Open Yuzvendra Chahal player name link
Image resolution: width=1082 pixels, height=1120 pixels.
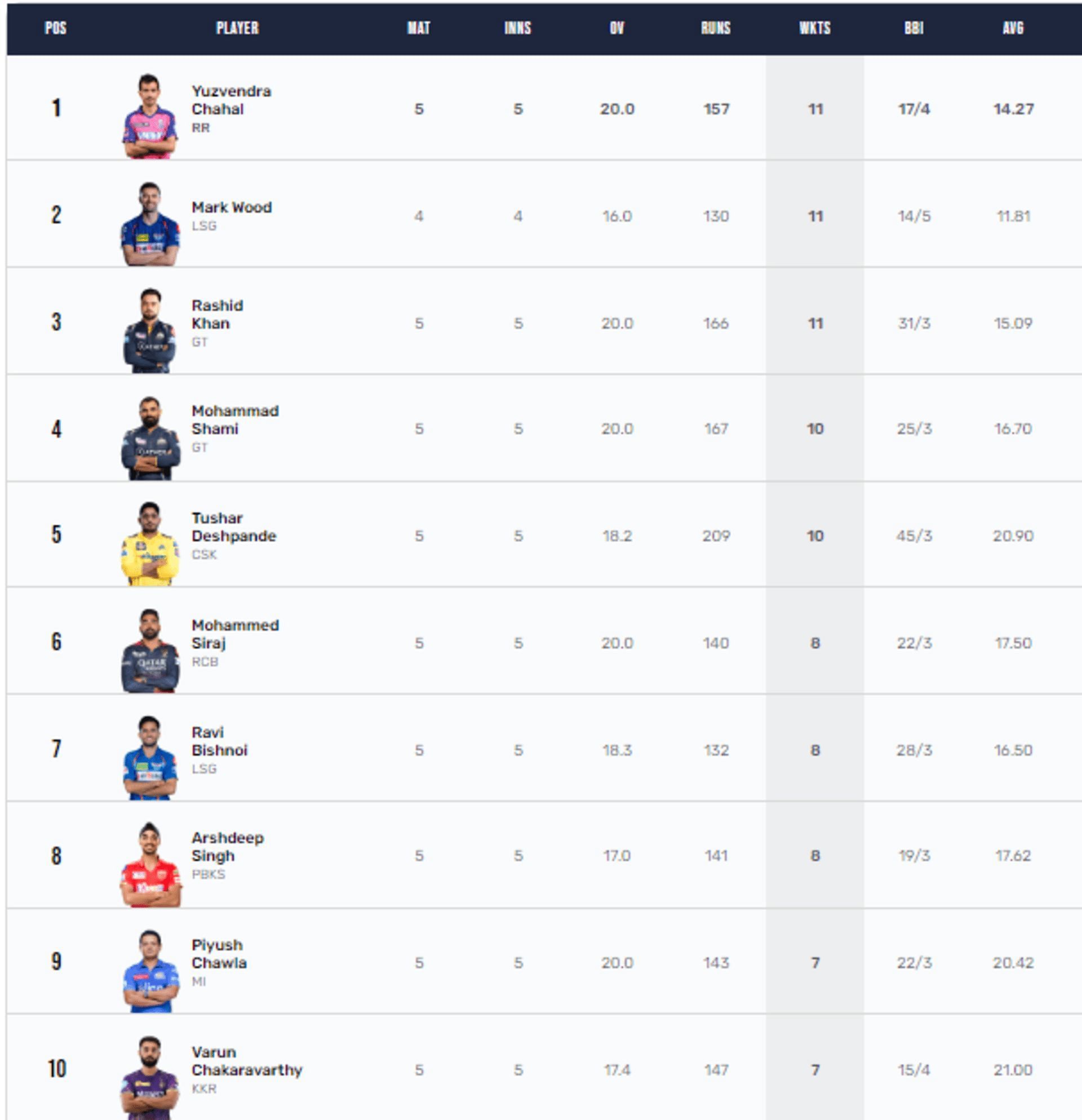tap(231, 100)
